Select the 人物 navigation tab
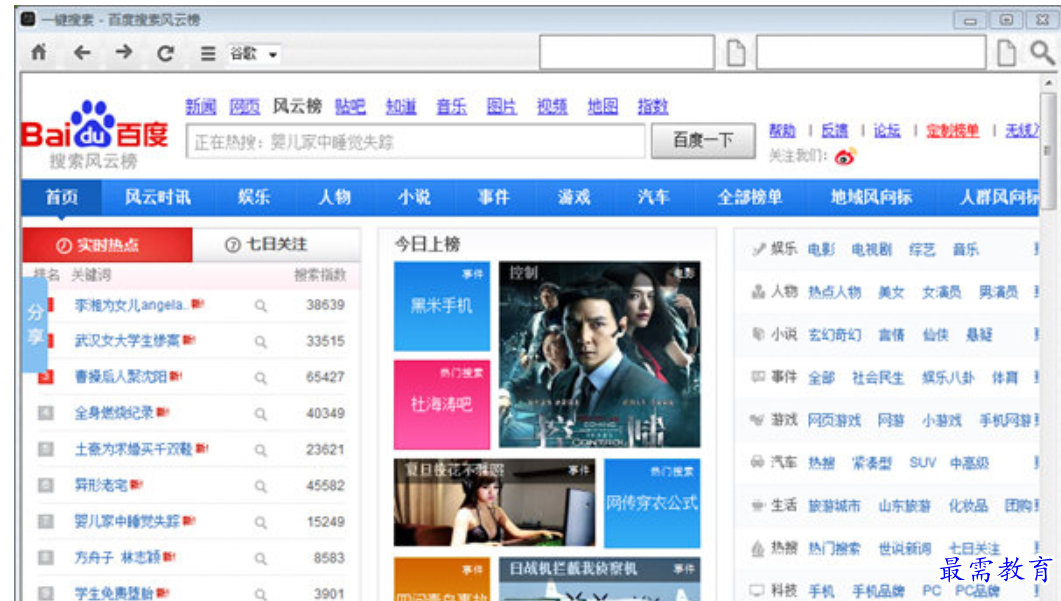Screen dimensions: 1061x601 click(334, 198)
